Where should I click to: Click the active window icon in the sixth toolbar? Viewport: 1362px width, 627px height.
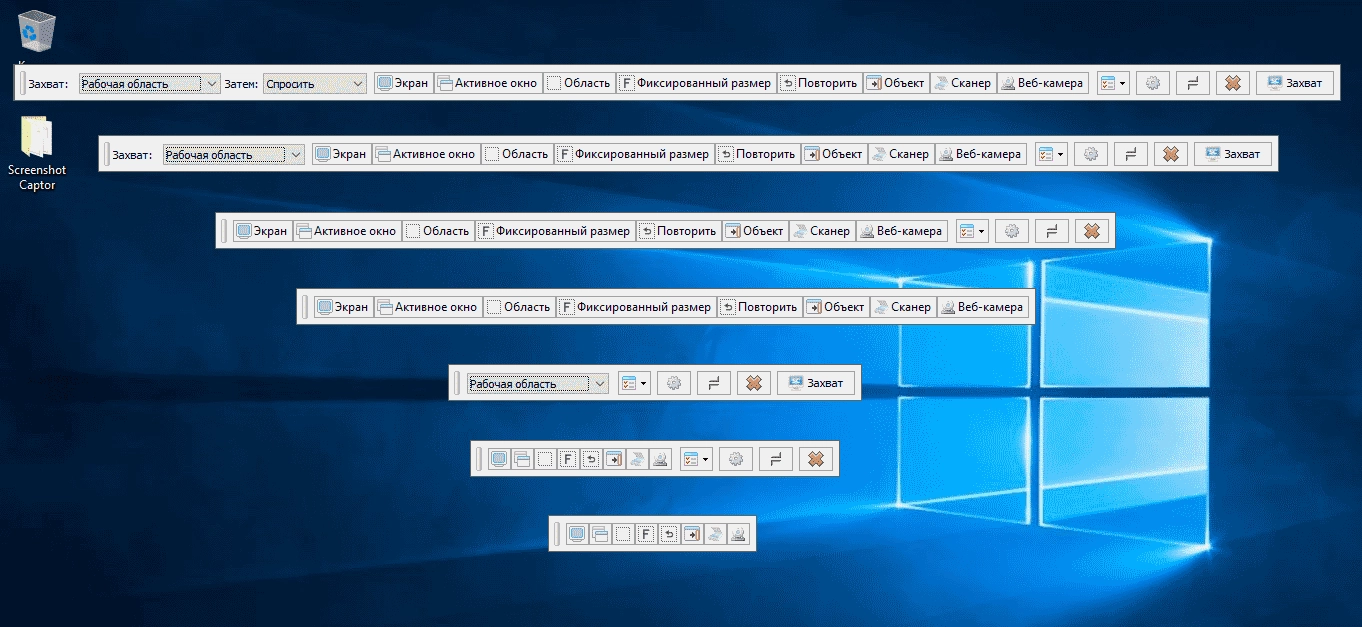pyautogui.click(x=522, y=459)
